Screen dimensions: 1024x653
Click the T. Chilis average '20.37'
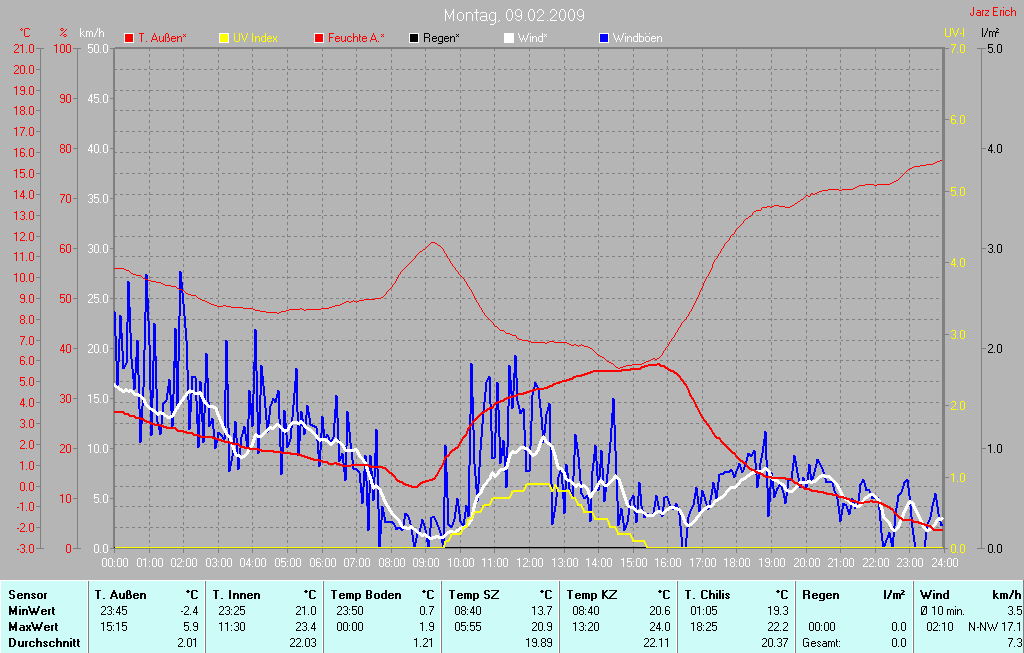tap(775, 643)
